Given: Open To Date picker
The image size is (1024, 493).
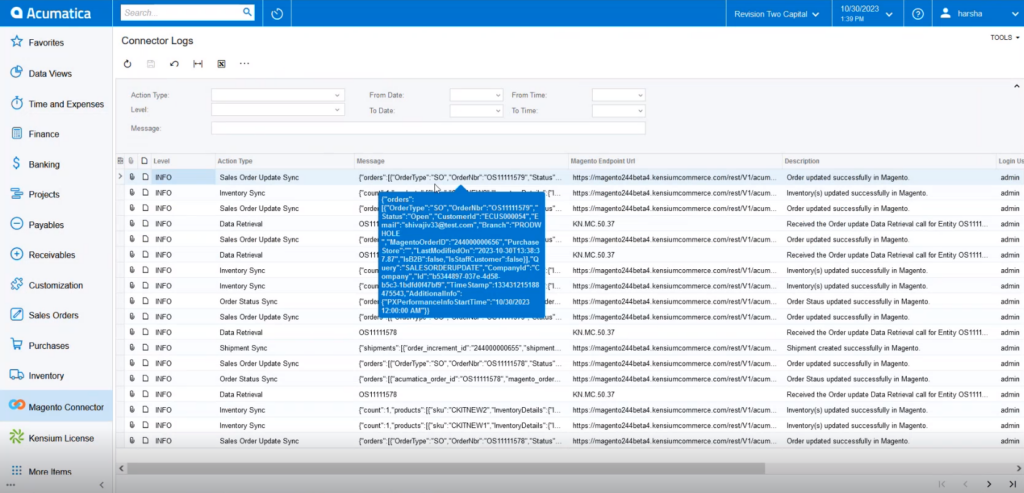Looking at the screenshot, I should pos(498,111).
